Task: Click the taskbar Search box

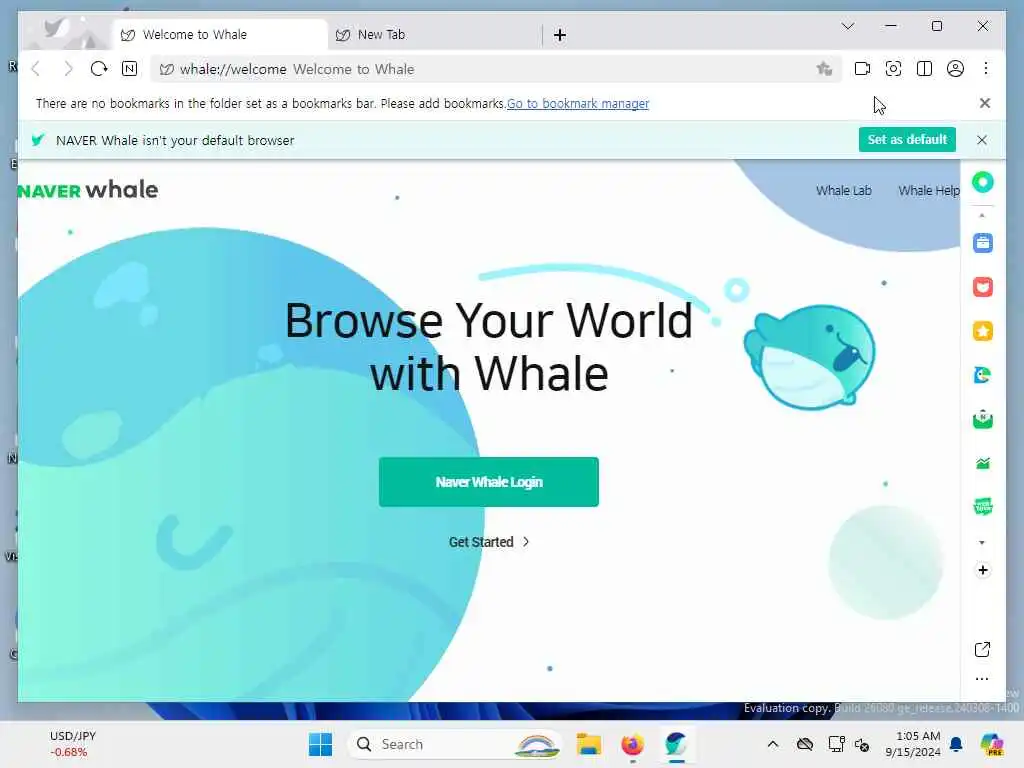Action: [455, 744]
